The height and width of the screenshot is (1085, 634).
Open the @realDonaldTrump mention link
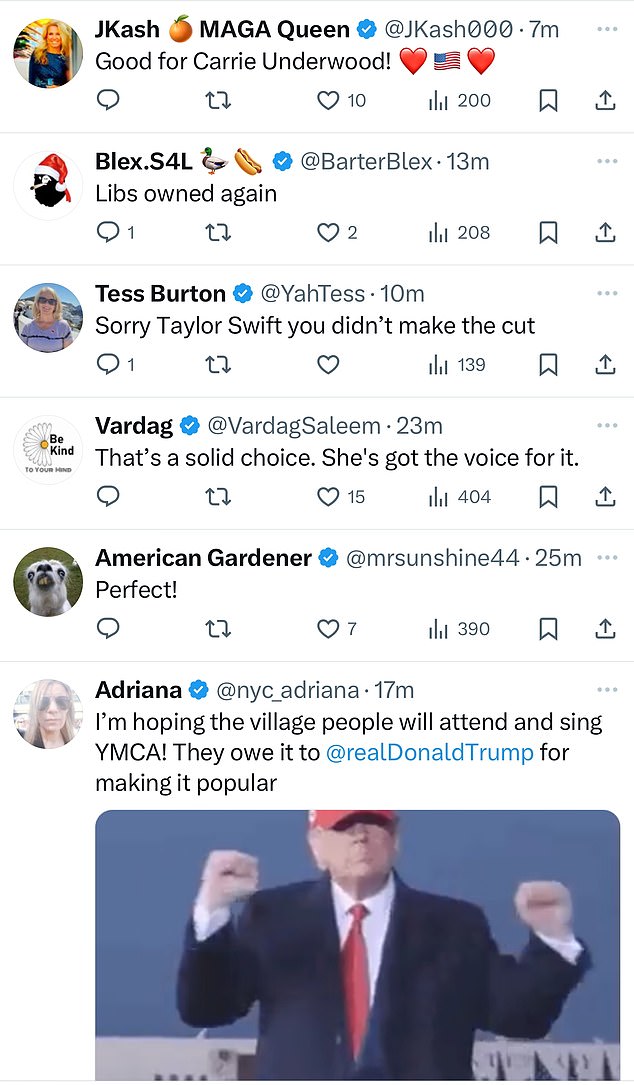[429, 752]
